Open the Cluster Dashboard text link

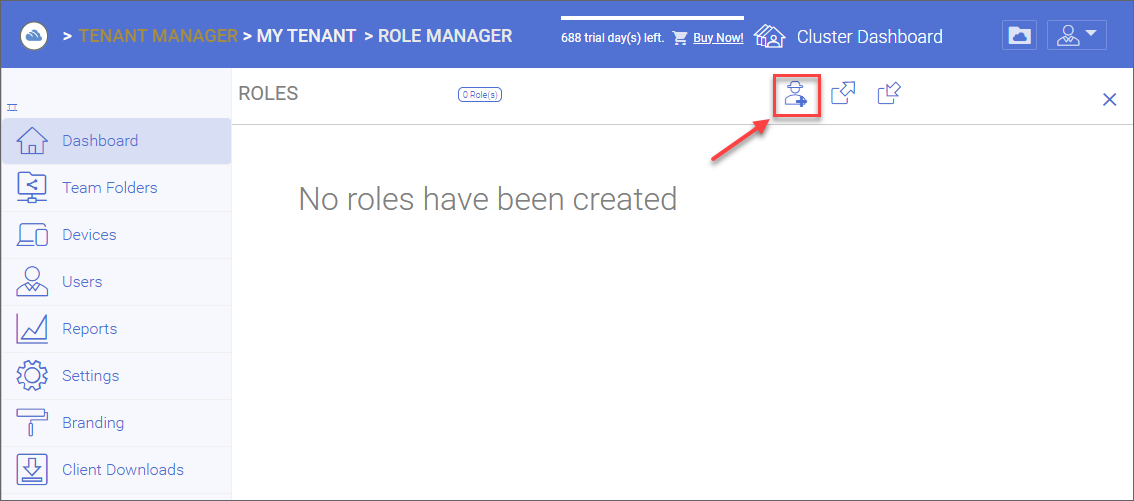(869, 36)
